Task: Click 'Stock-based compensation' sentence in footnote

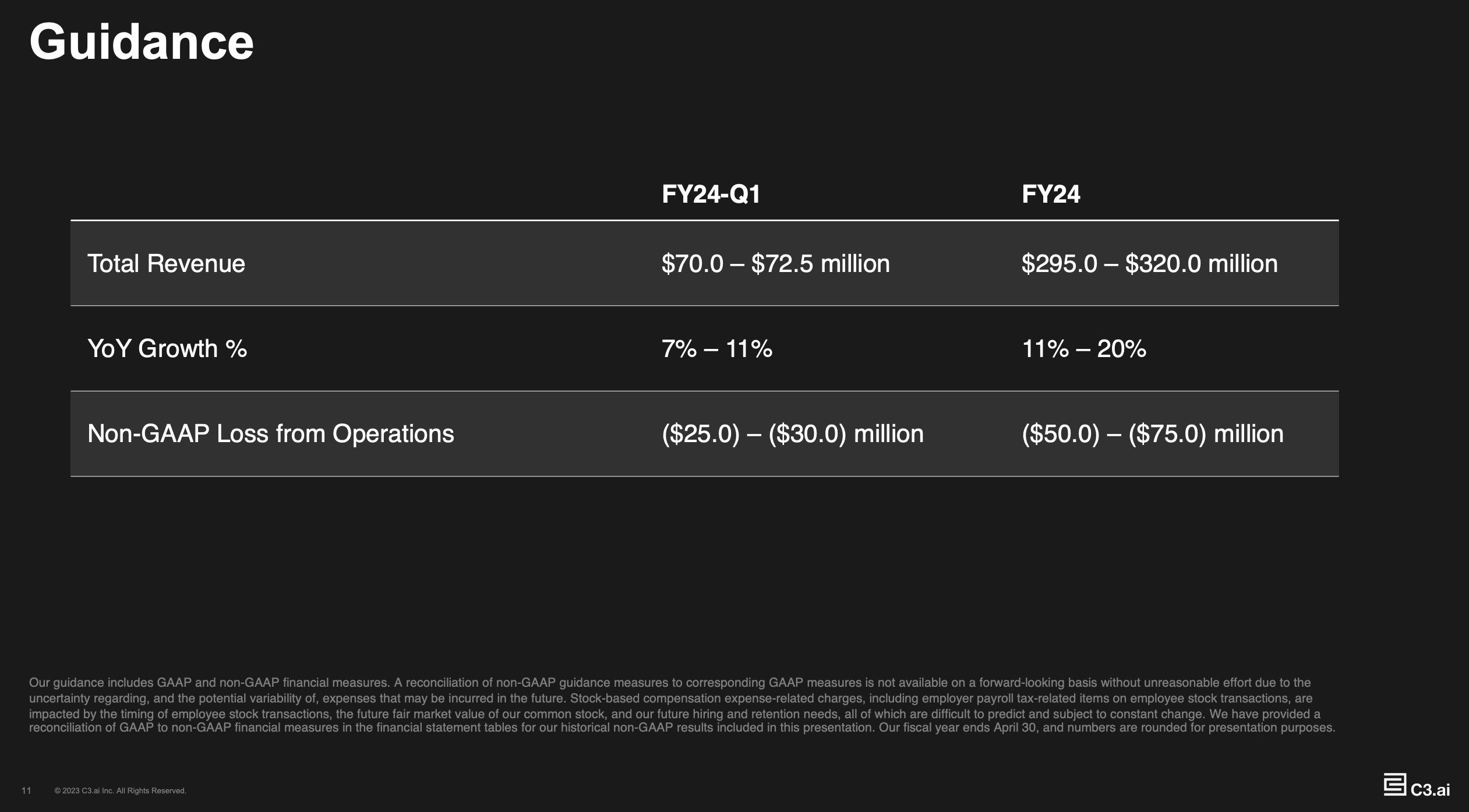Action: [x=670, y=706]
